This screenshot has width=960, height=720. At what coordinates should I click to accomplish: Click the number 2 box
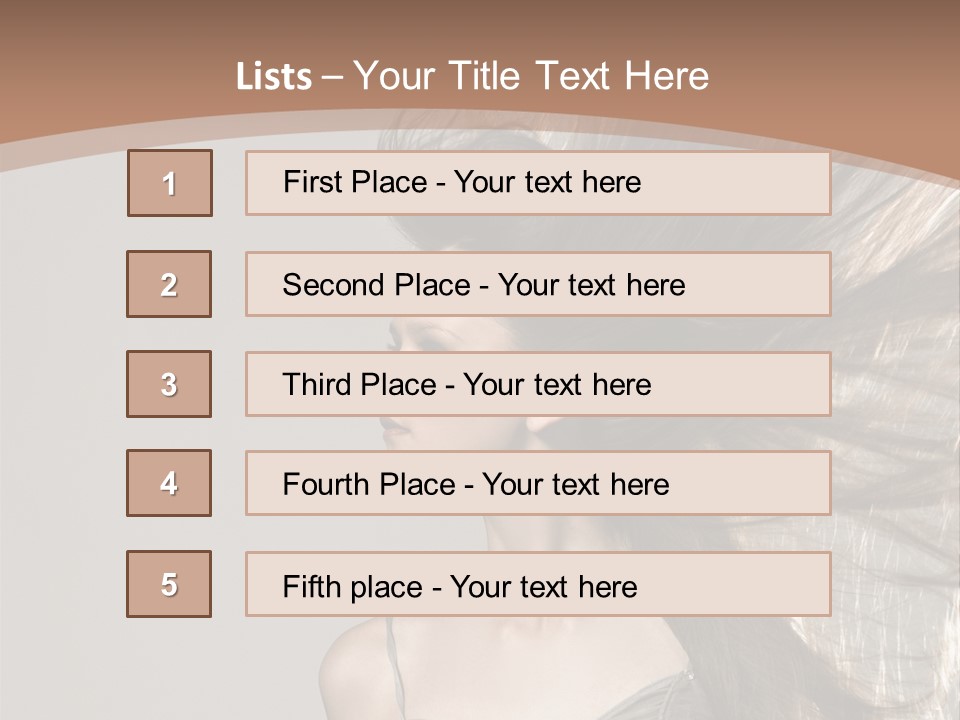pos(169,284)
